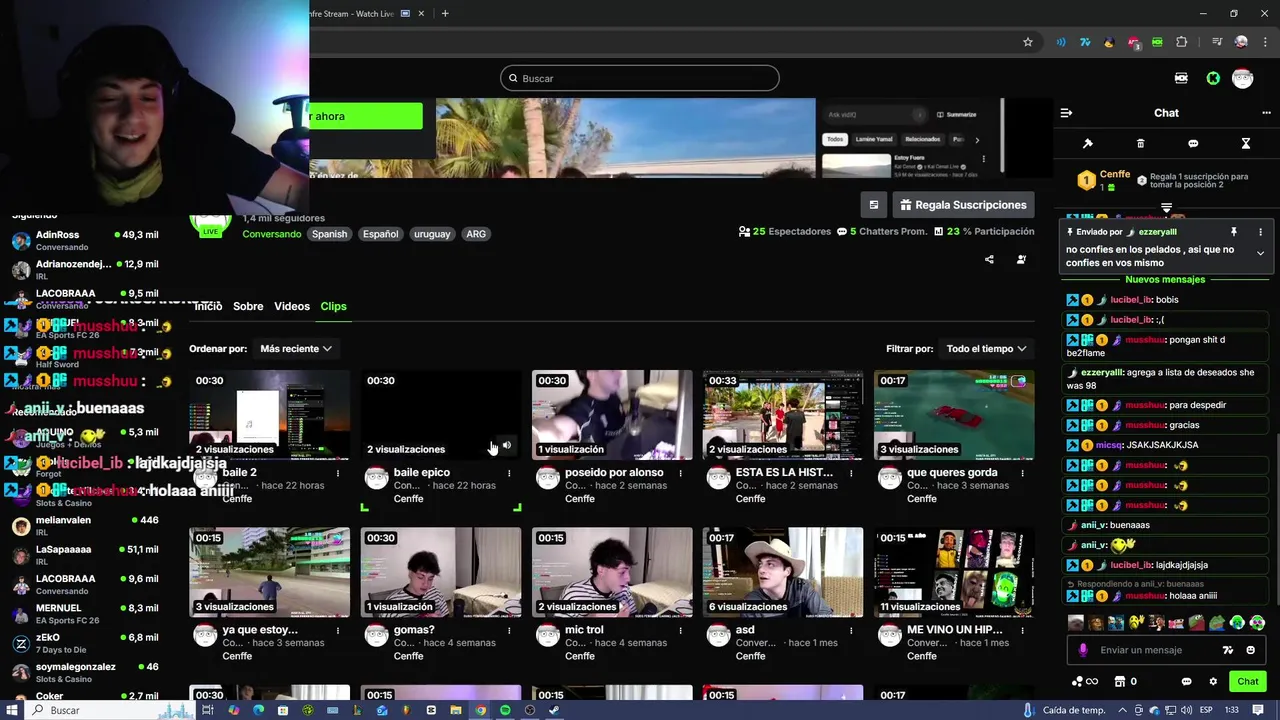Open the browser extensions puzzle icon
Image resolution: width=1280 pixels, height=720 pixels.
coord(1182,42)
